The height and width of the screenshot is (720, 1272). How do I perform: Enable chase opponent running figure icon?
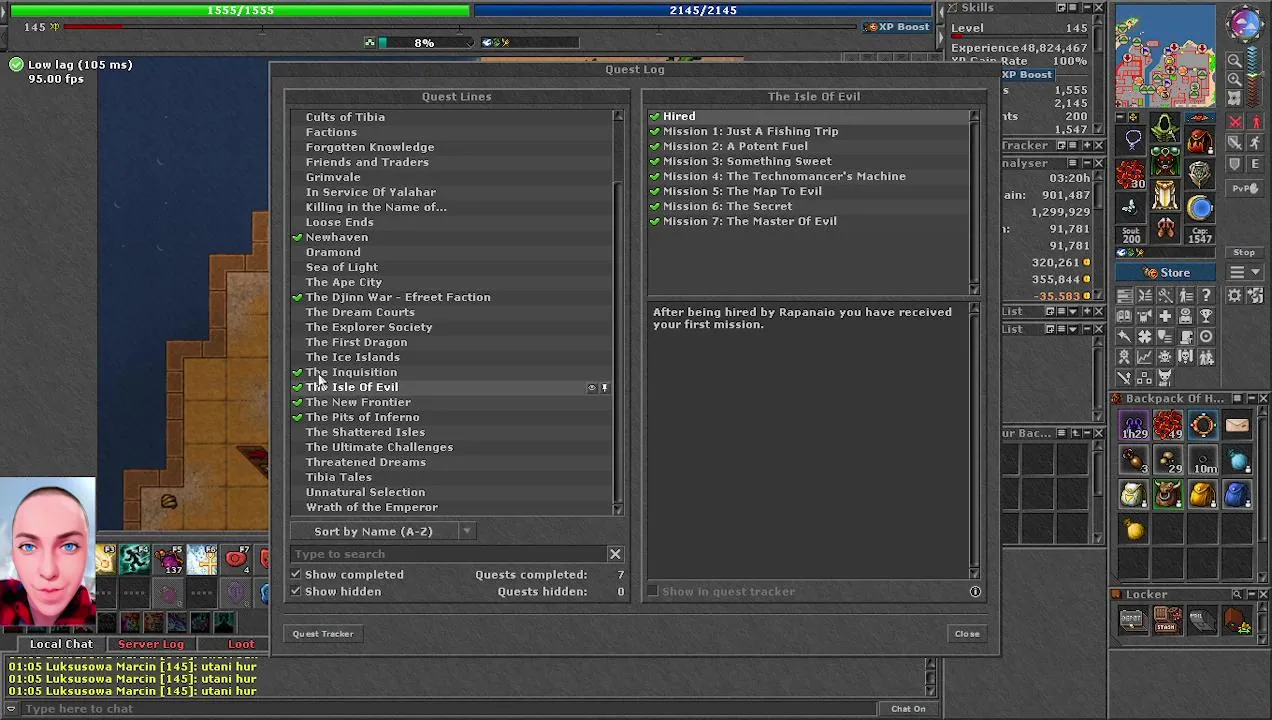(x=1256, y=144)
